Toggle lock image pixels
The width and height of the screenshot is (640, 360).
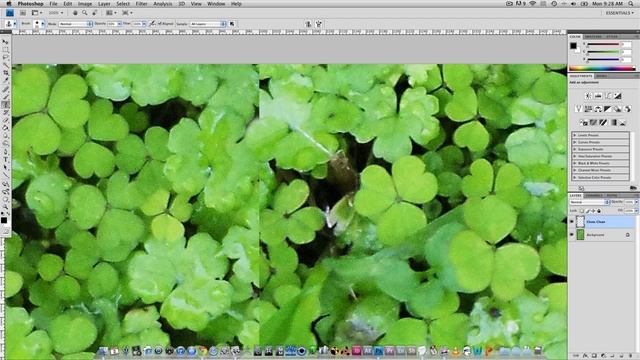(x=588, y=211)
